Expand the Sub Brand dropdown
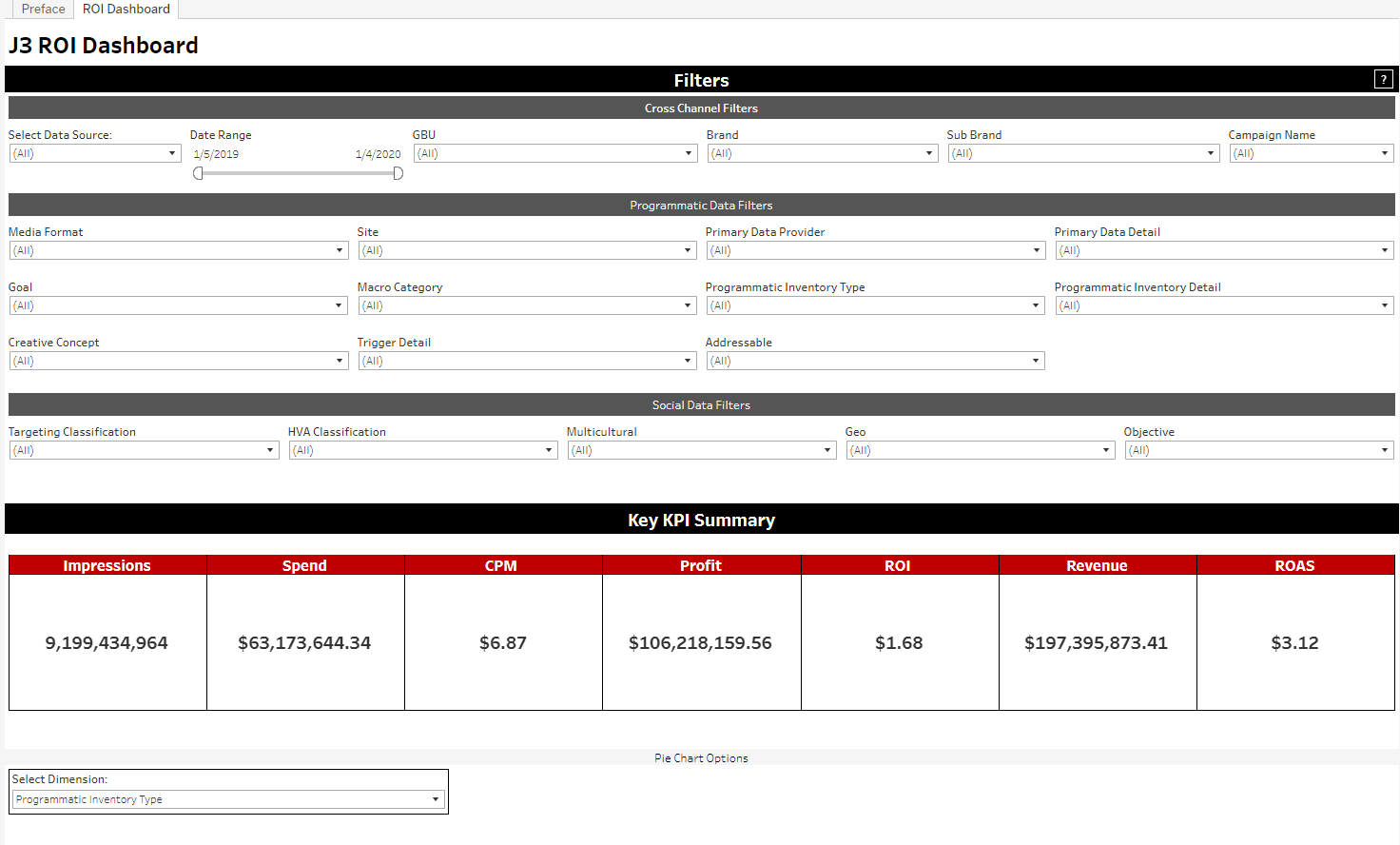This screenshot has width=1400, height=845. pyautogui.click(x=1083, y=153)
